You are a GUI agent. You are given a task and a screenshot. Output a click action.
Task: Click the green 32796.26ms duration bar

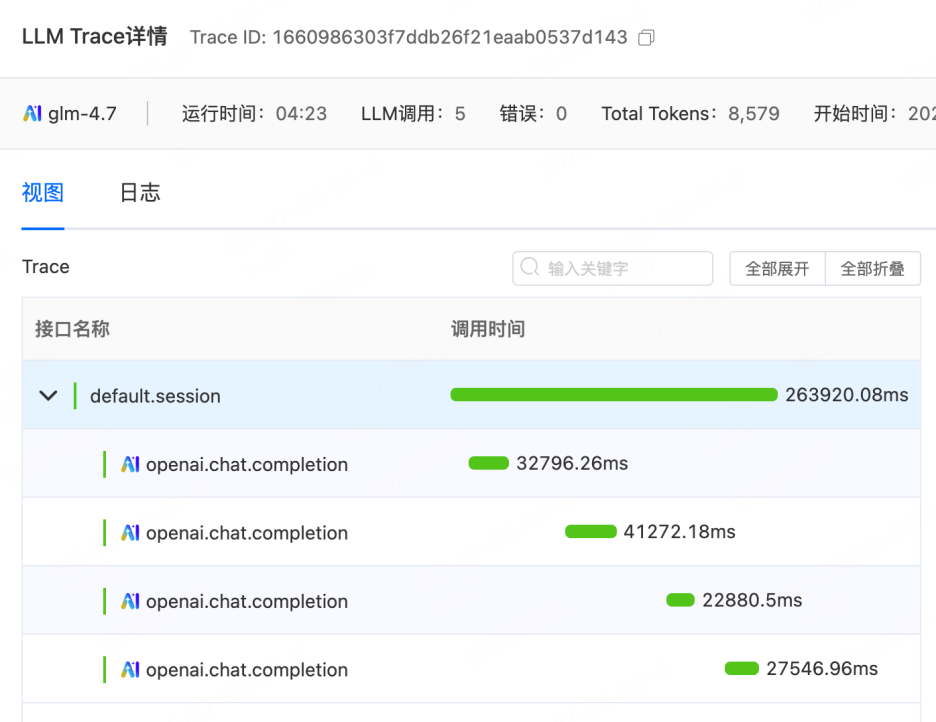(x=489, y=463)
